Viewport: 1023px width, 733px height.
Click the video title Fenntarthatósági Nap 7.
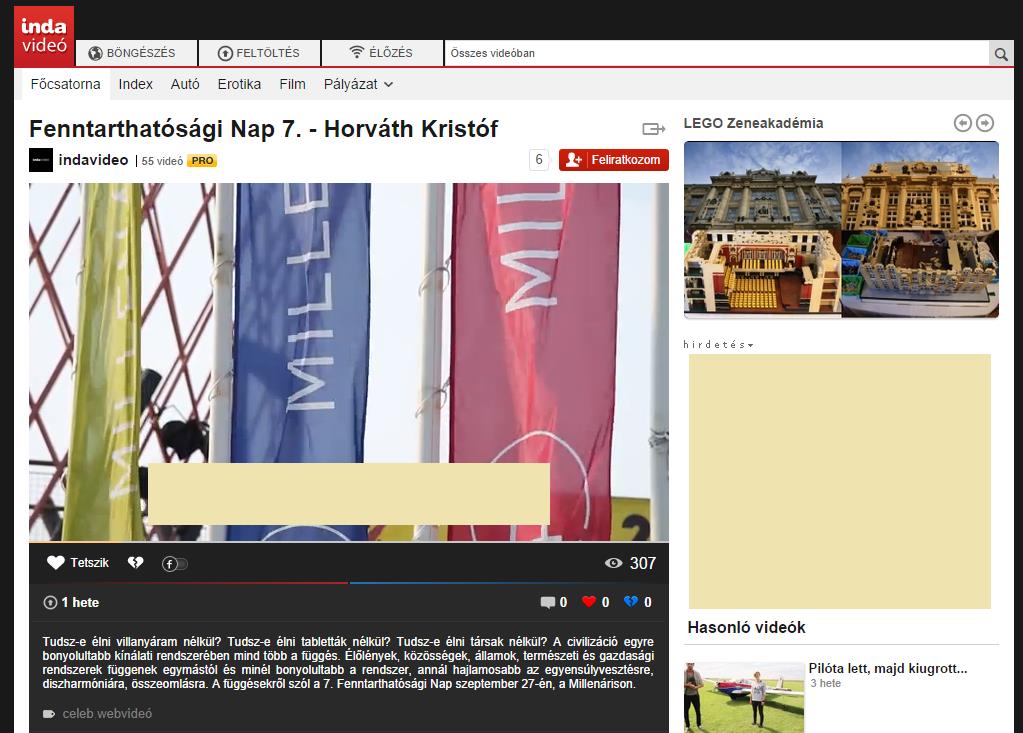[x=264, y=129]
